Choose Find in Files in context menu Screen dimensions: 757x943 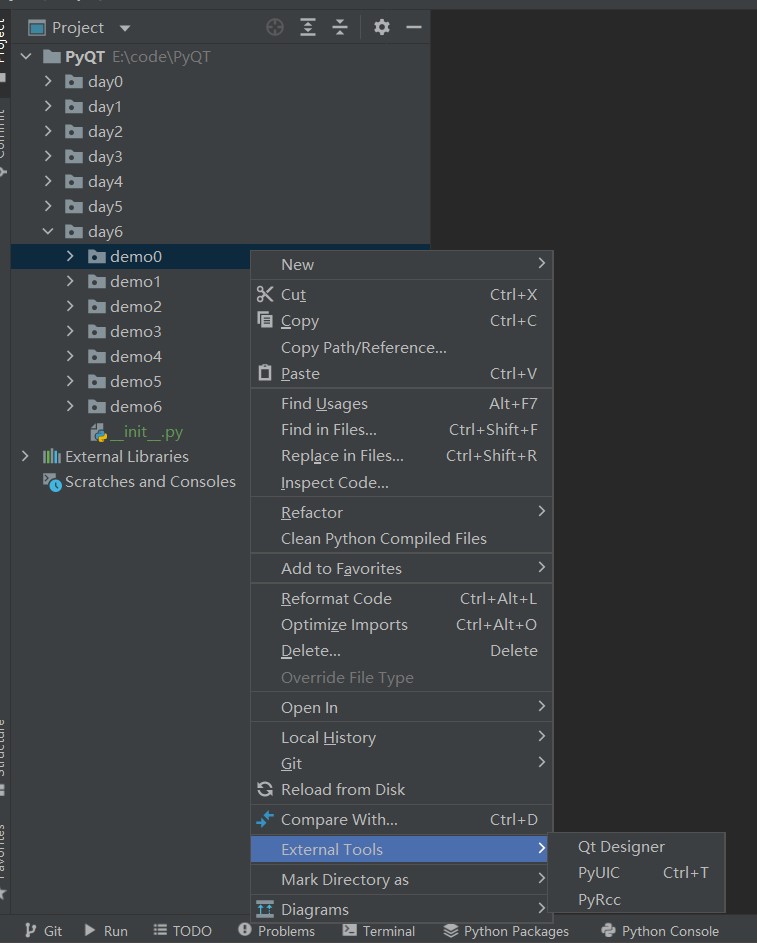402,429
